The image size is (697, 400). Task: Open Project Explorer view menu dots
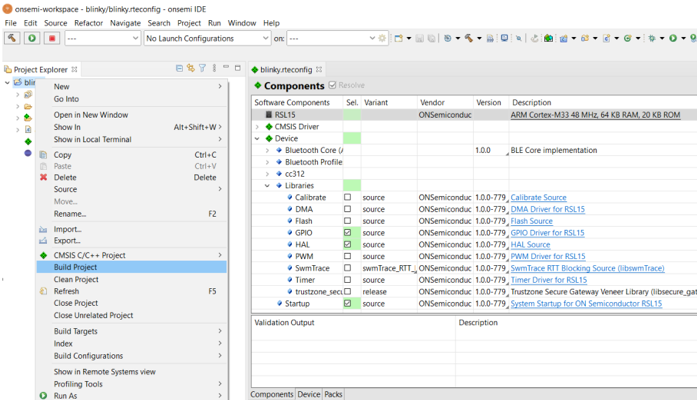point(214,68)
